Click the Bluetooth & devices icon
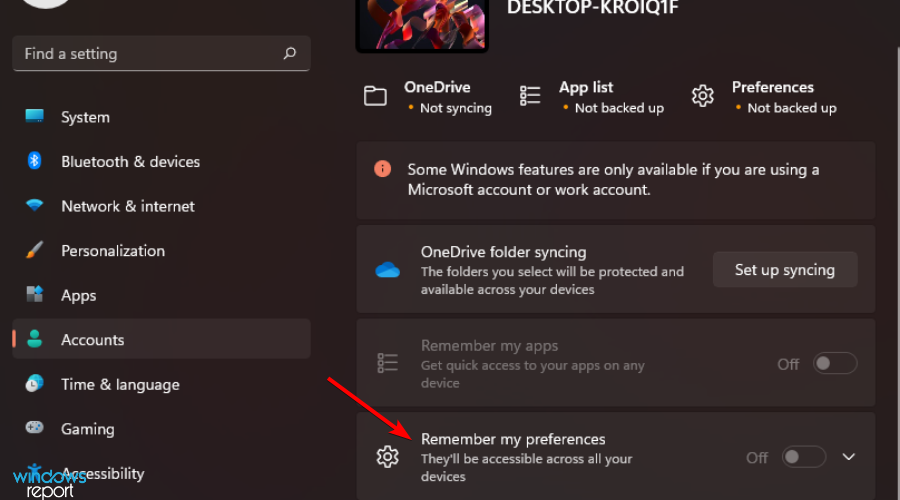Image resolution: width=900 pixels, height=500 pixels. (x=35, y=161)
